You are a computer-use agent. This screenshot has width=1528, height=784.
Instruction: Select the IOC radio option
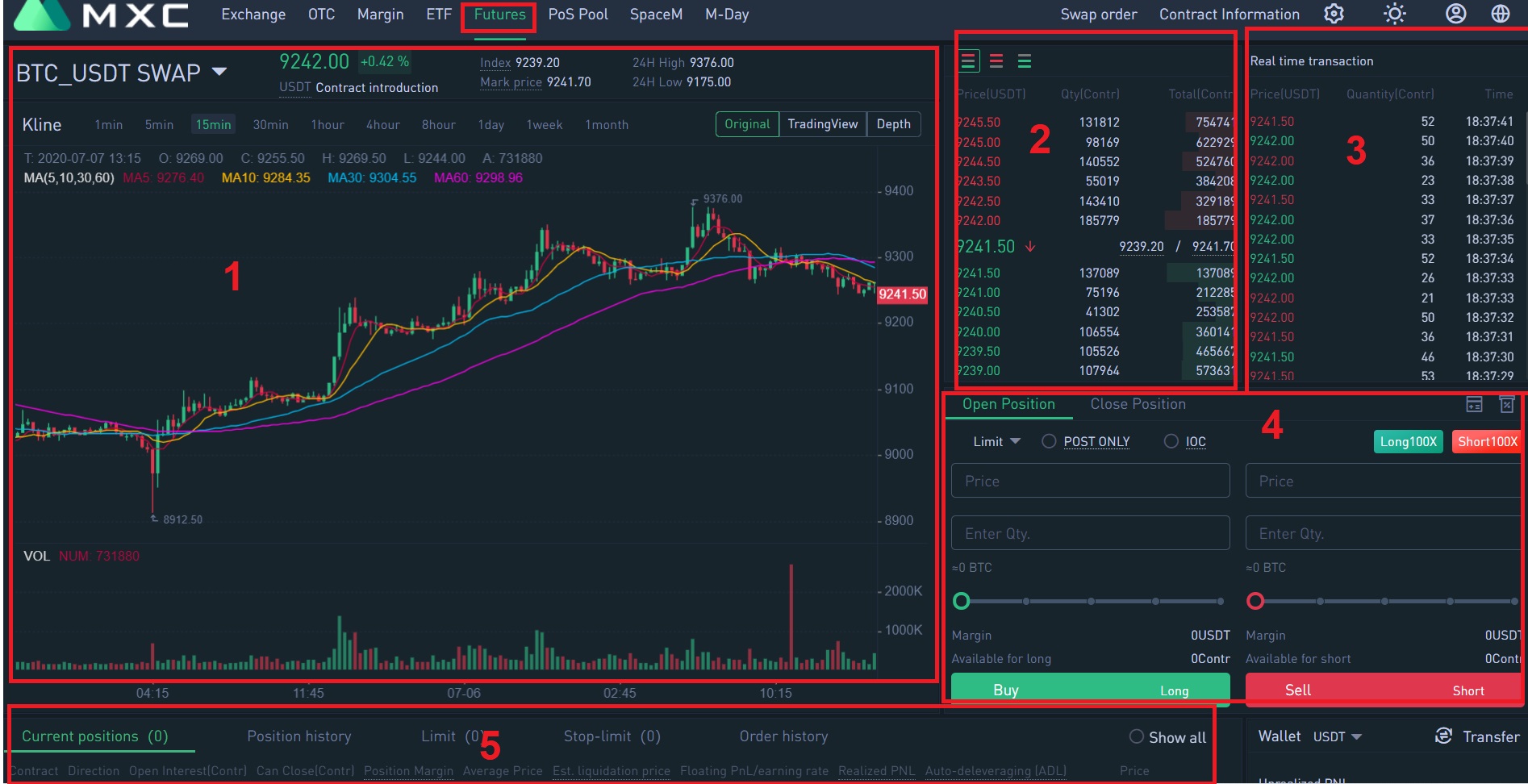[x=1171, y=441]
